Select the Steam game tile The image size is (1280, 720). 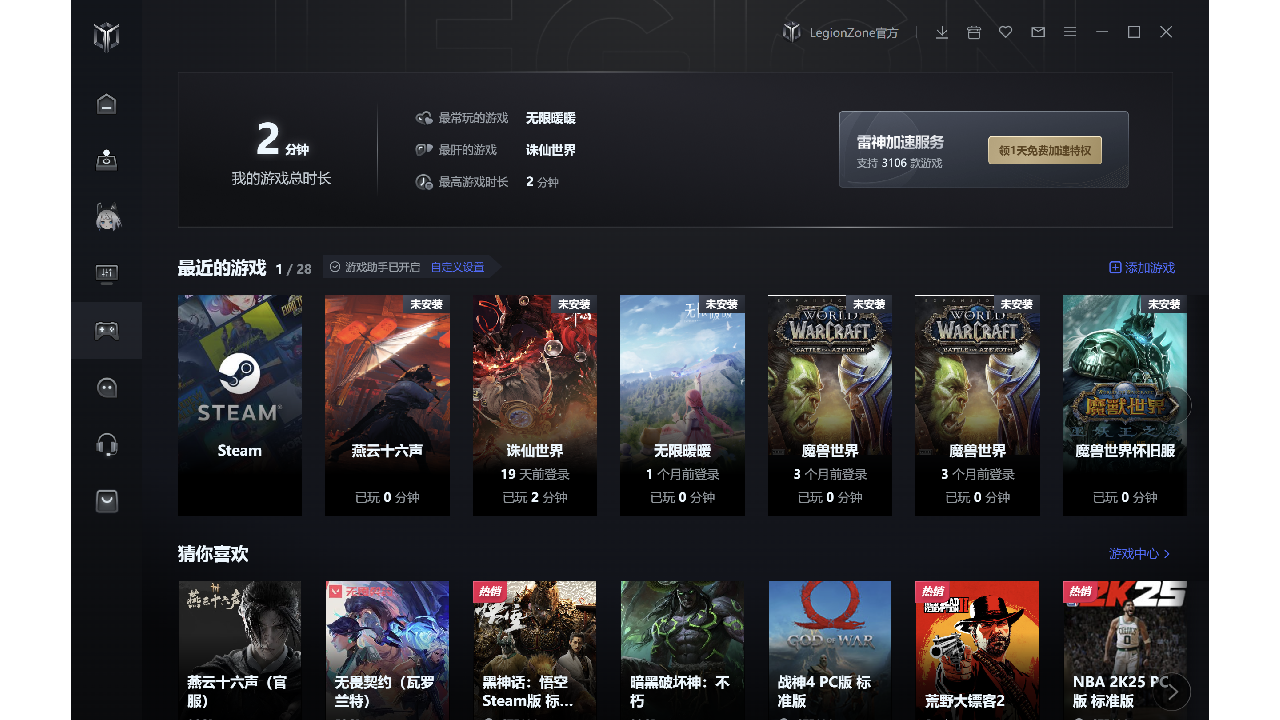tap(240, 405)
